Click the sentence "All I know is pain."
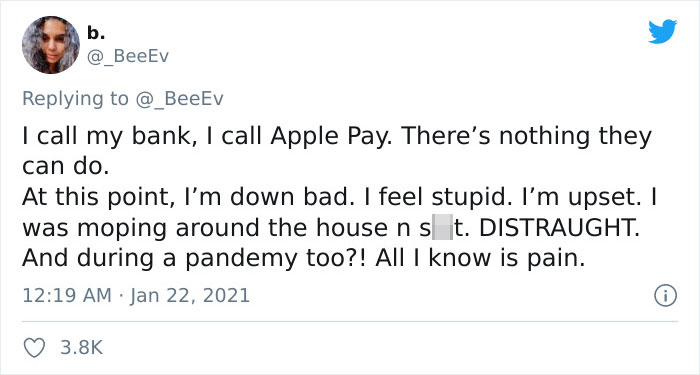The image size is (700, 375). tap(480, 258)
